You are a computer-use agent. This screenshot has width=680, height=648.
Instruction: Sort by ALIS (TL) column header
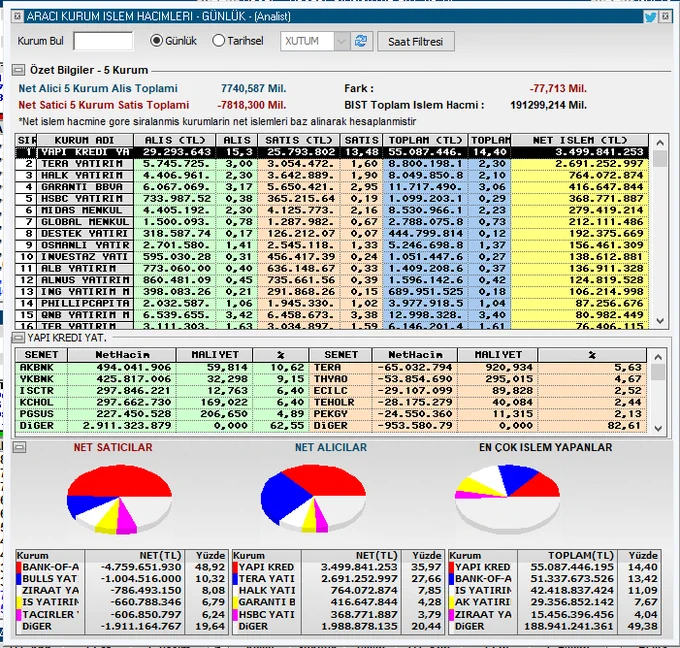(x=175, y=140)
